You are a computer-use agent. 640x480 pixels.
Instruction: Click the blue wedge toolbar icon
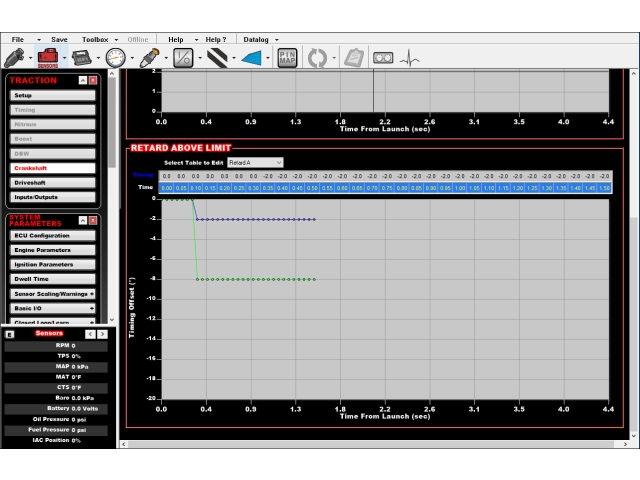coord(251,58)
